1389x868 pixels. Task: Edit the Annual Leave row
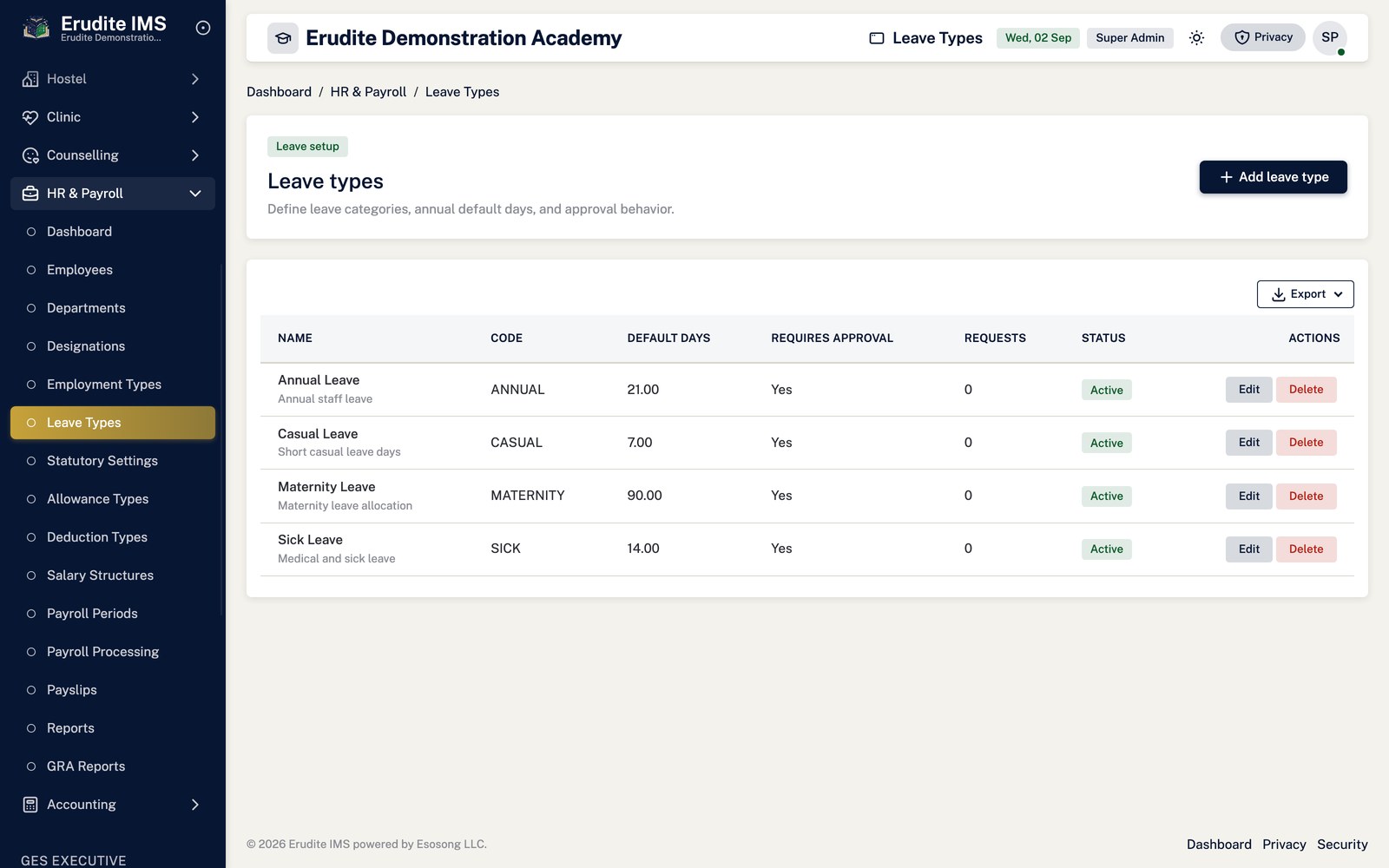(x=1248, y=390)
